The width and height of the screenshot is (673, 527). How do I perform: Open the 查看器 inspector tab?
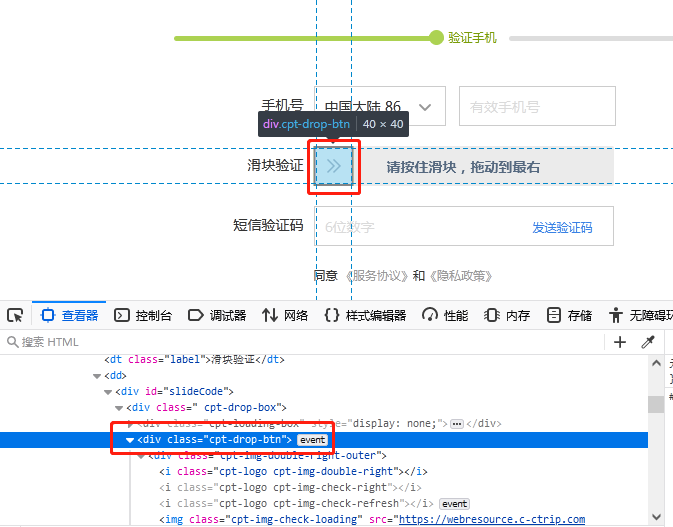(x=70, y=315)
